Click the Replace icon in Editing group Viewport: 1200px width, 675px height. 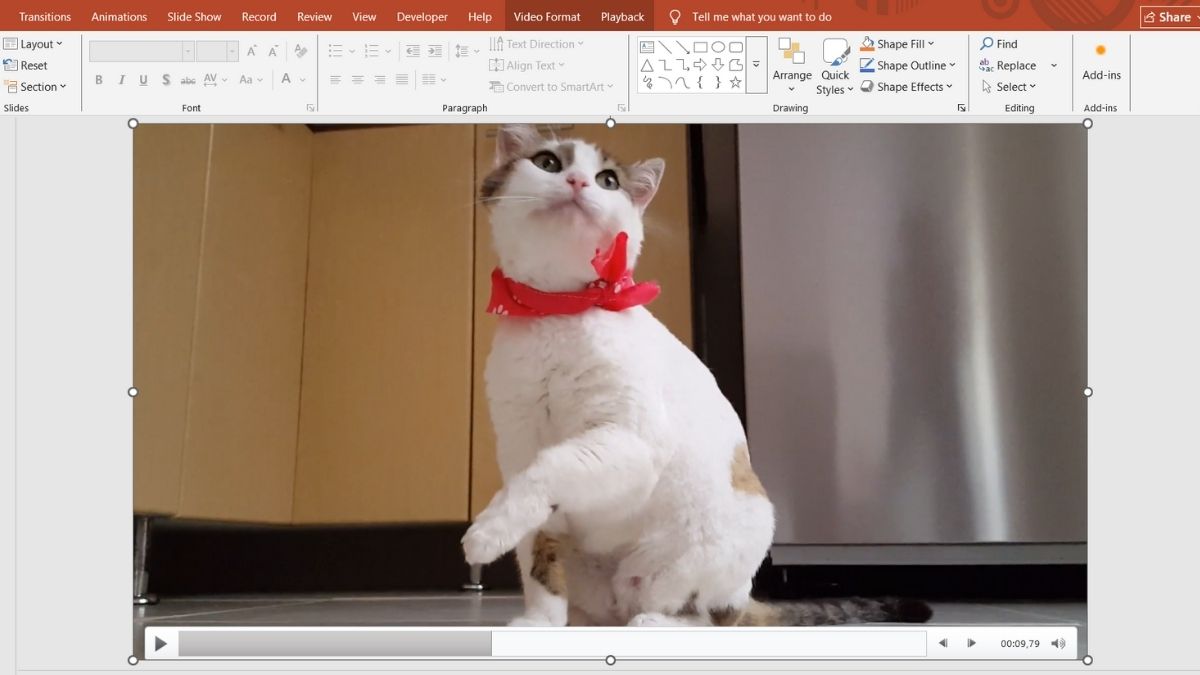point(988,65)
